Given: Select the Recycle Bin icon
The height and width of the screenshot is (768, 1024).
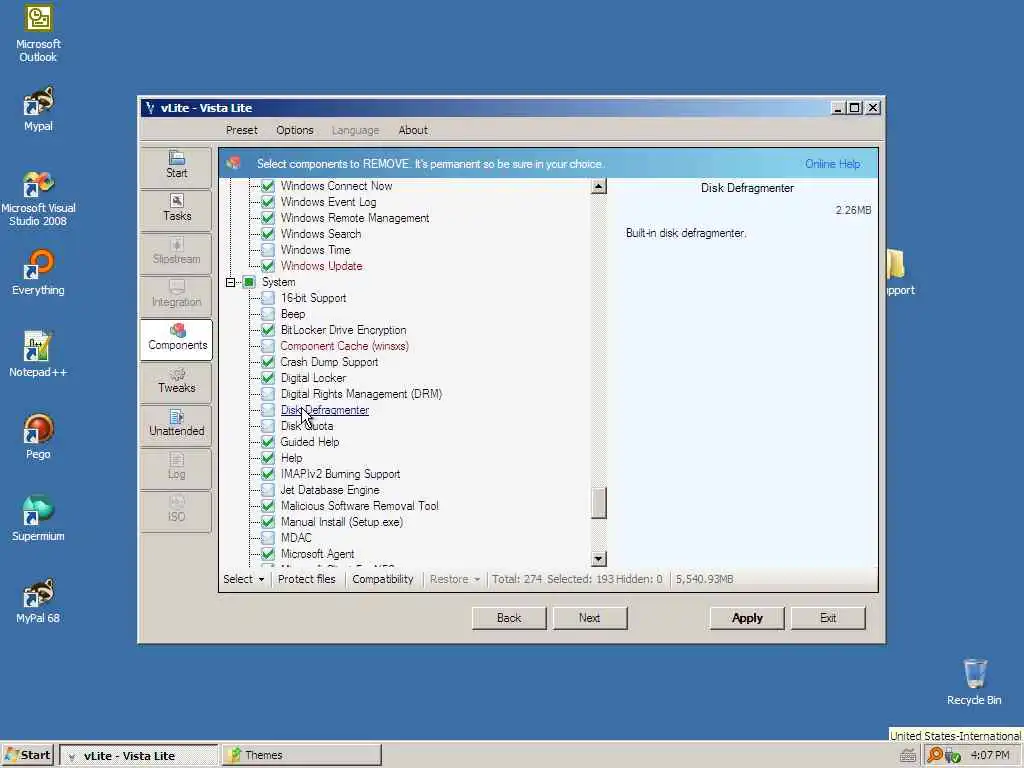Looking at the screenshot, I should [x=974, y=682].
